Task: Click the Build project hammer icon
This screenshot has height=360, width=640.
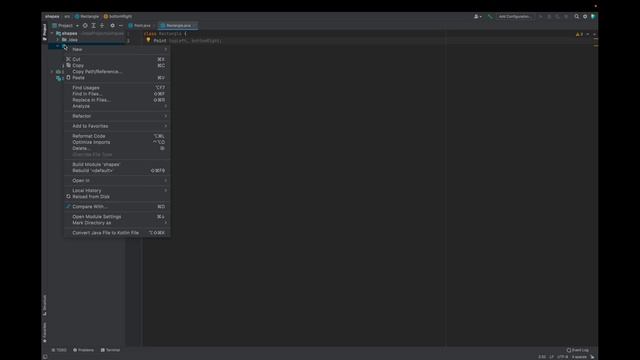Action: pos(490,17)
